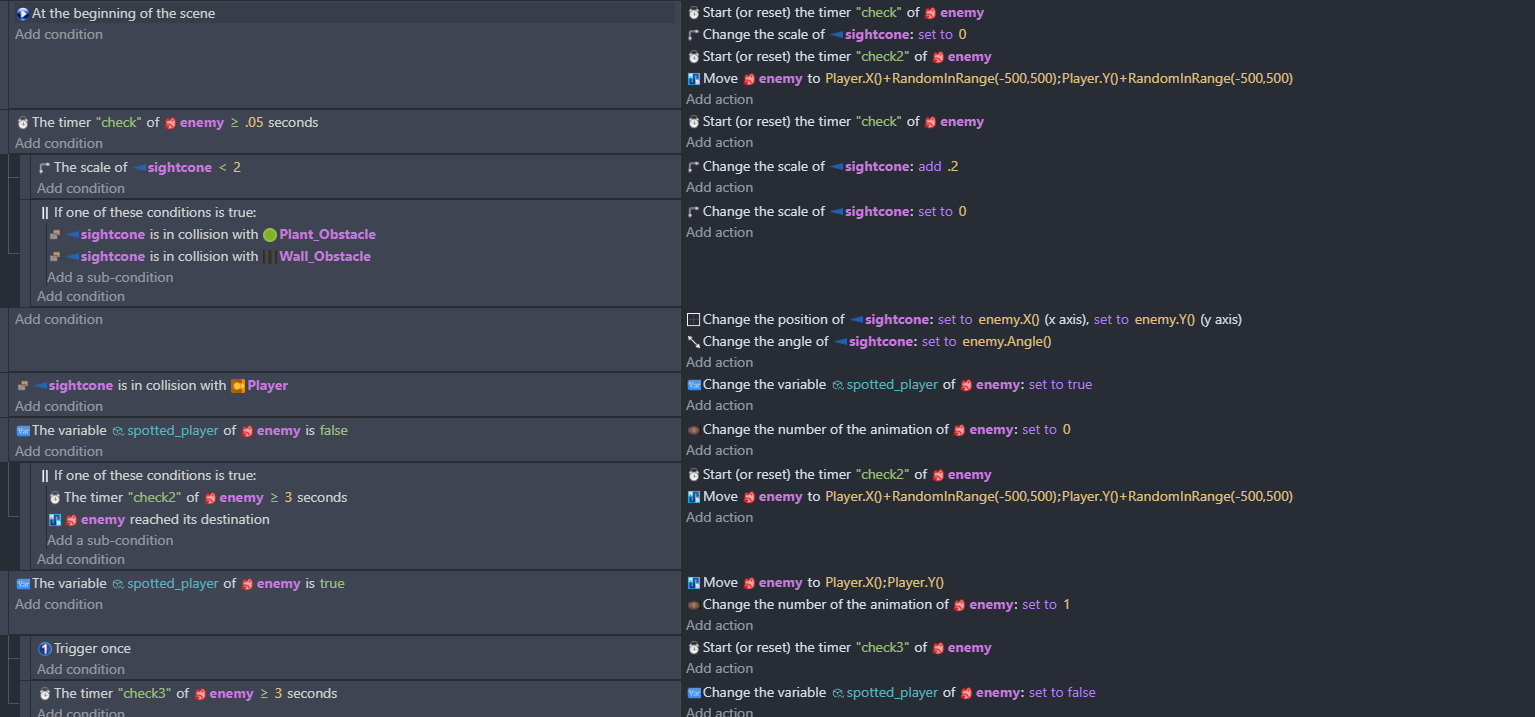The width and height of the screenshot is (1535, 717).
Task: Click the green Plant_Obstacle object icon
Action: click(x=269, y=235)
